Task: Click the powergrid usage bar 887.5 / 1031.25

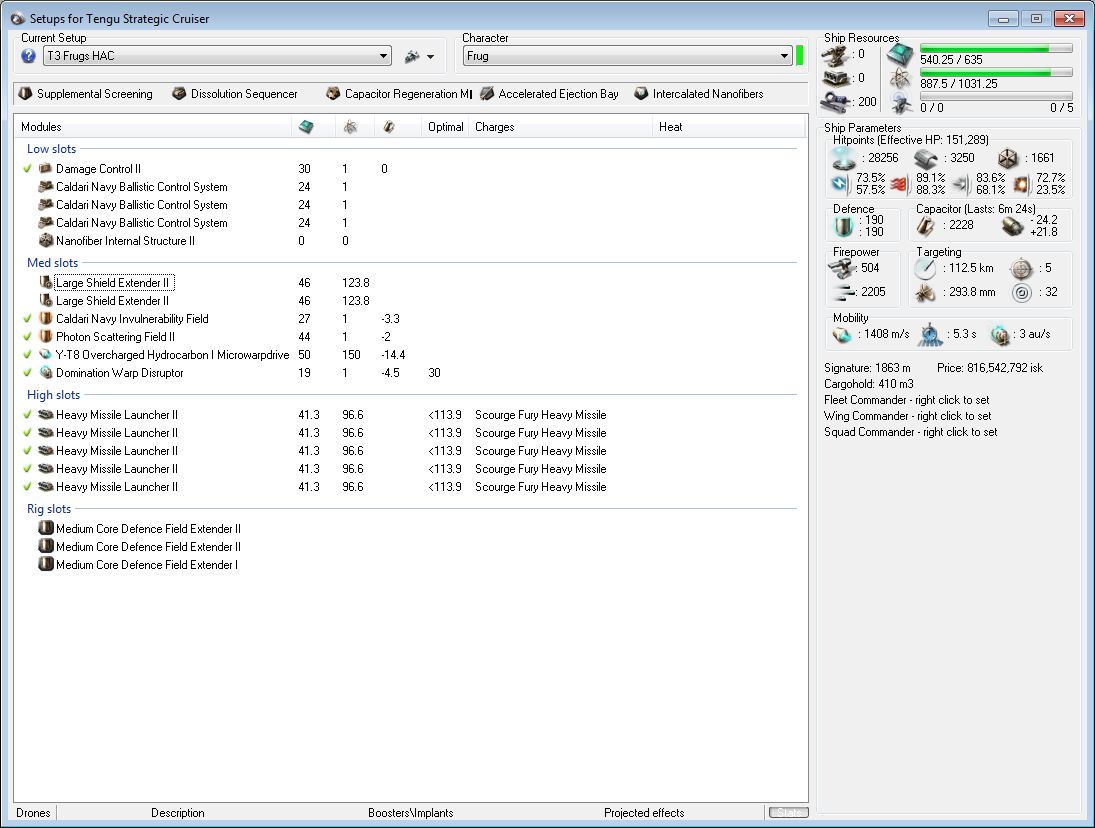Action: point(996,73)
